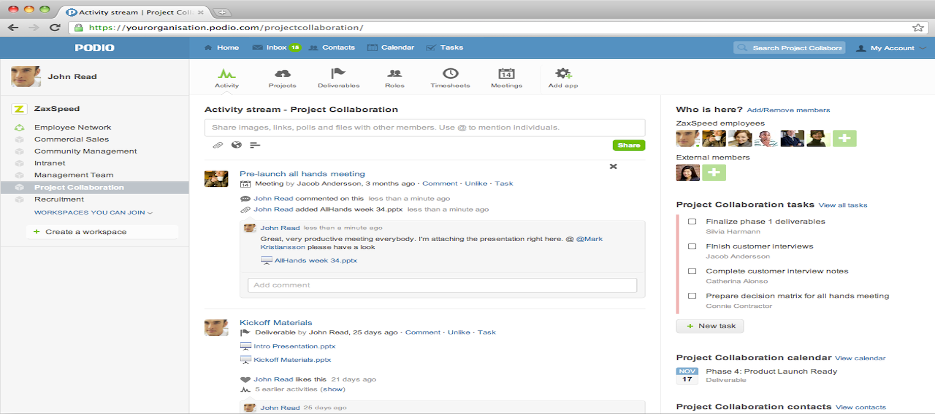Click Create a workspace button
935x414 pixels.
click(102, 231)
